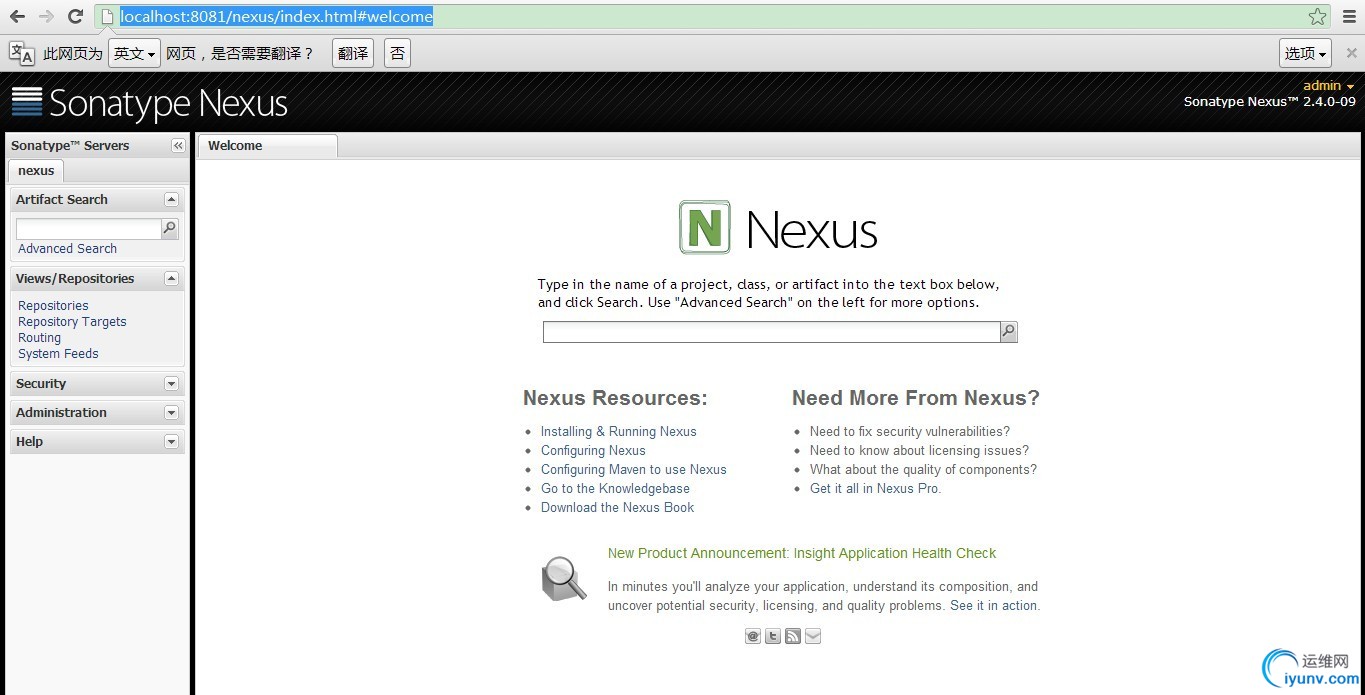The height and width of the screenshot is (695, 1365).
Task: Click the page icon in address bar
Action: (x=108, y=16)
